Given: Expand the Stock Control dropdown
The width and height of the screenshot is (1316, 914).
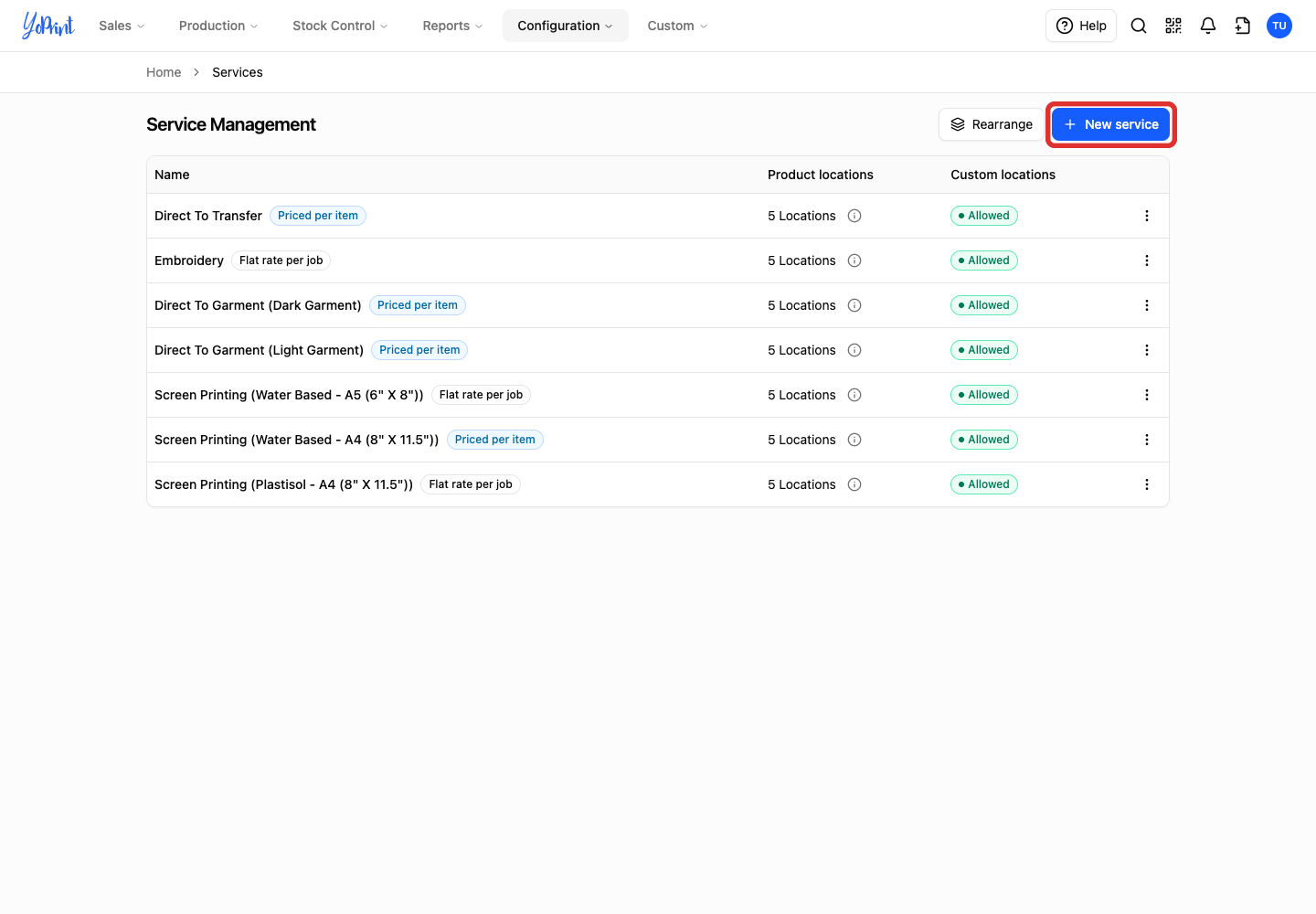Looking at the screenshot, I should [x=340, y=26].
